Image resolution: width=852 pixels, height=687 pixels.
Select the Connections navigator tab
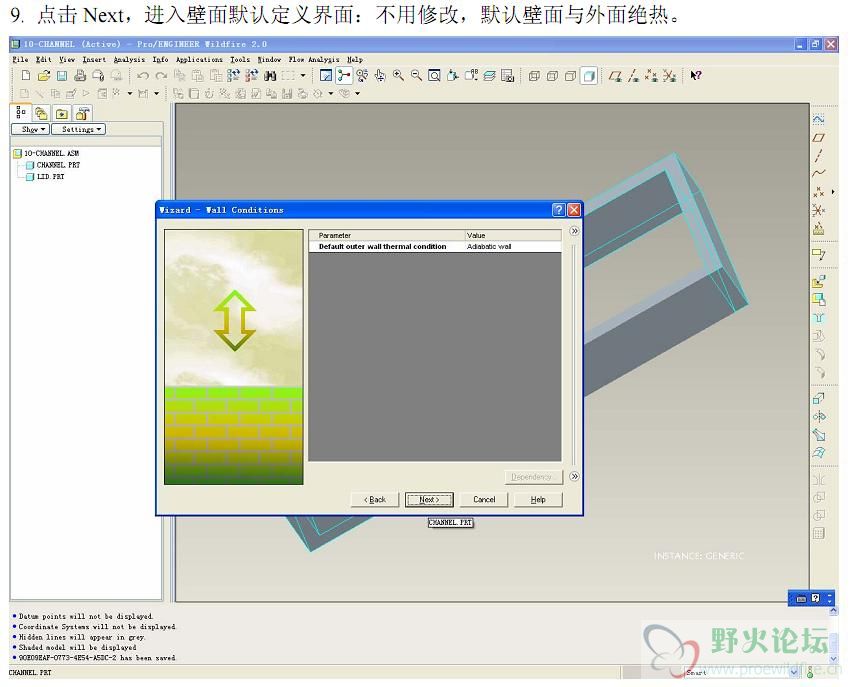coord(82,113)
